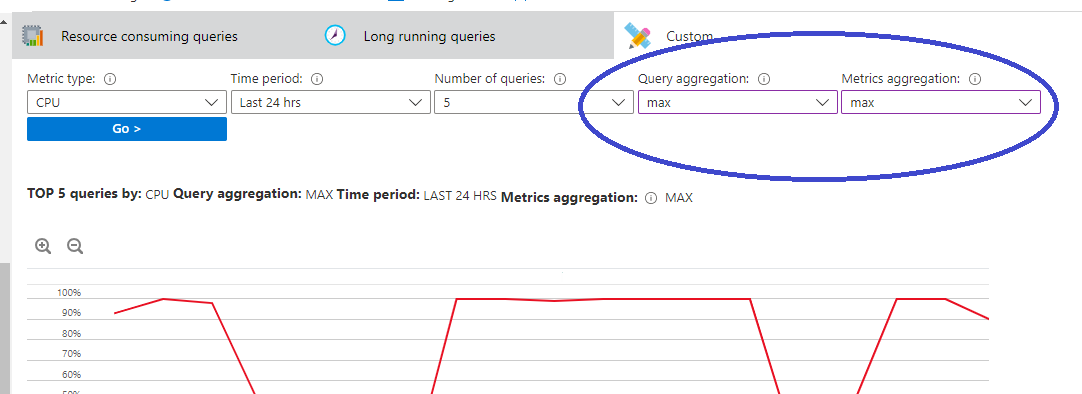Screen dimensions: 1082x394
Task: Run the query with the Go button
Action: [x=127, y=129]
